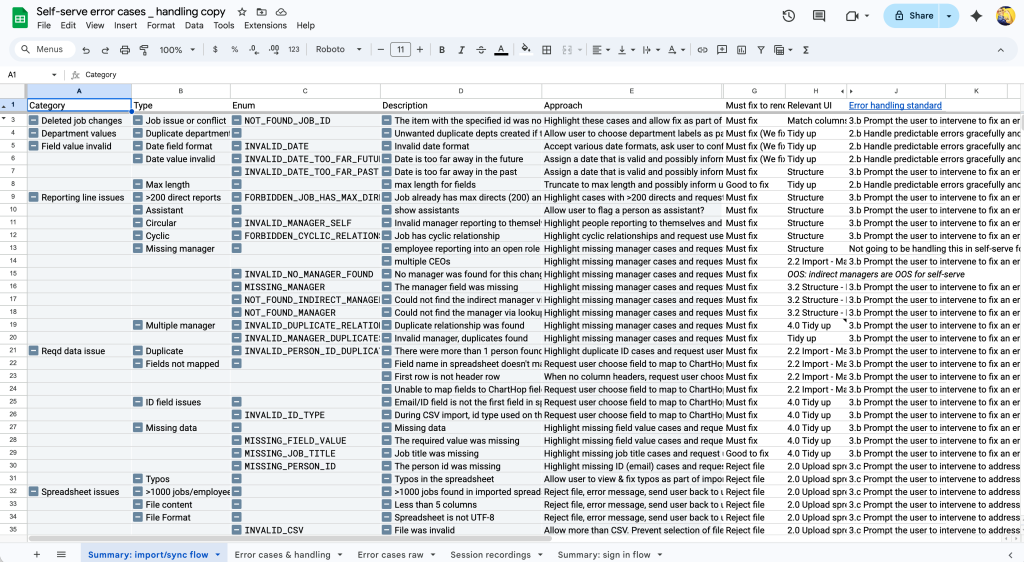Viewport: 1024px width, 562px height.
Task: Open the Extensions menu
Action: pos(265,25)
